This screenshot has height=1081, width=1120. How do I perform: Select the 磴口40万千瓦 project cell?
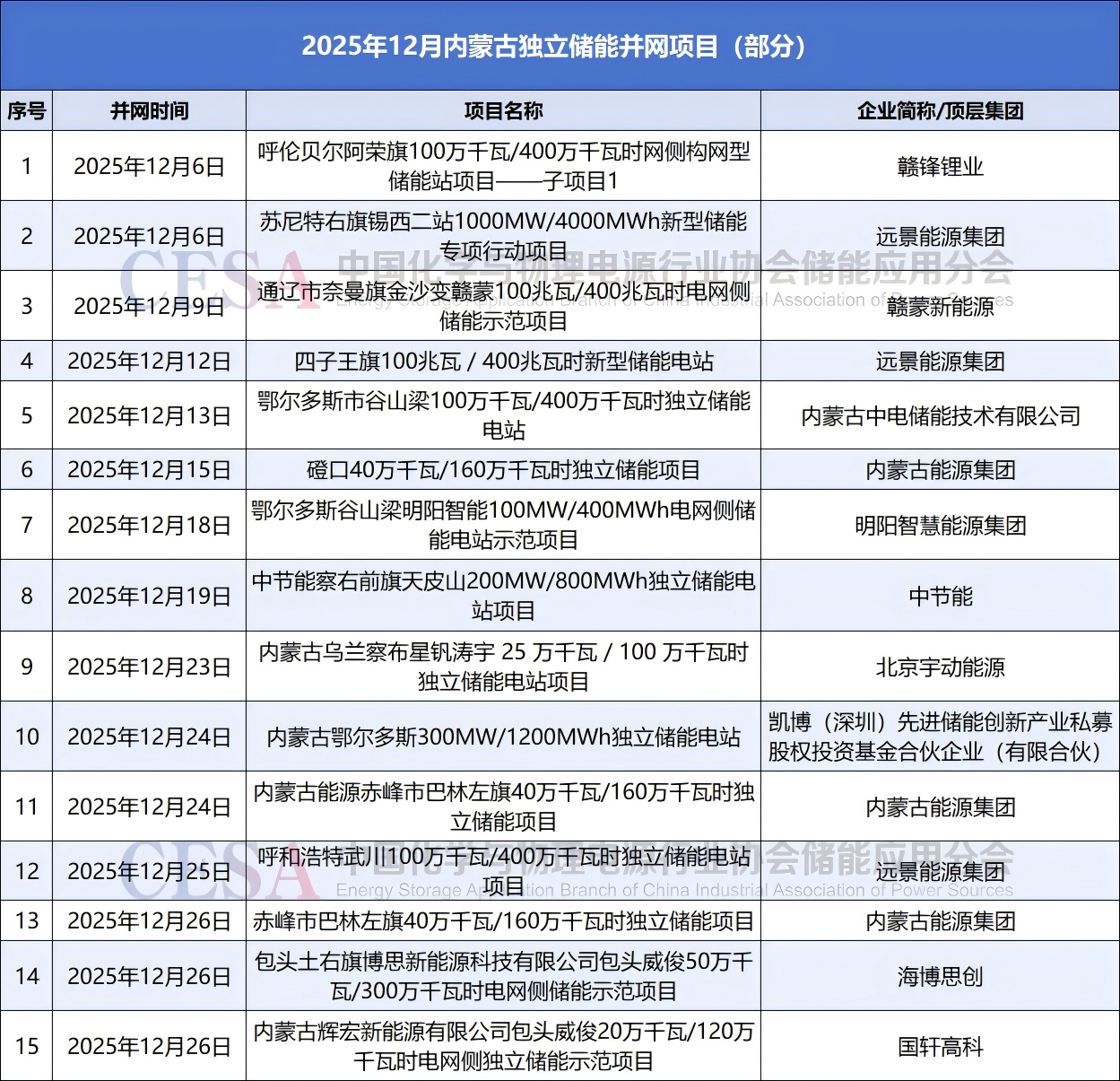point(503,470)
